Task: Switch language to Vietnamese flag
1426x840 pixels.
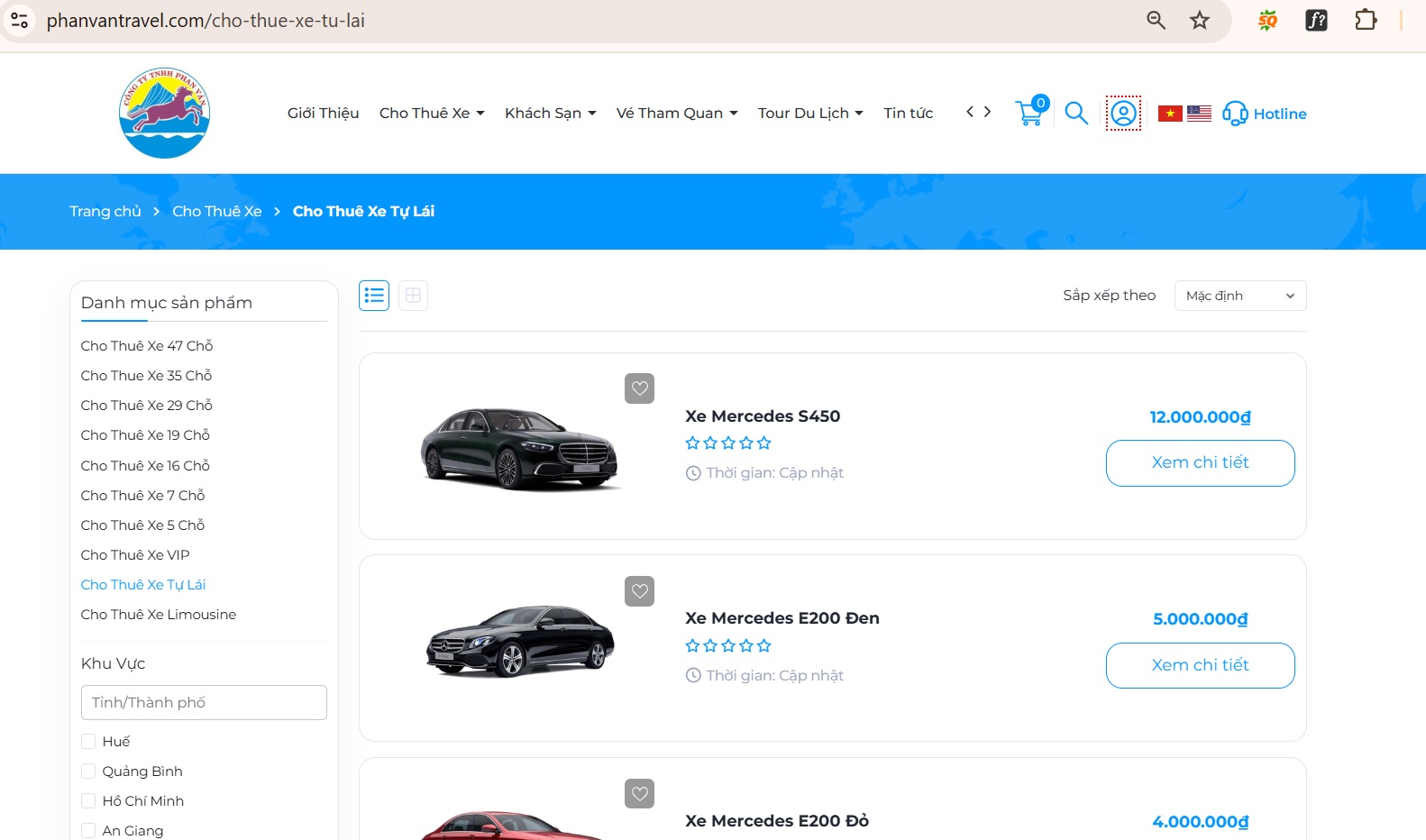Action: point(1170,113)
